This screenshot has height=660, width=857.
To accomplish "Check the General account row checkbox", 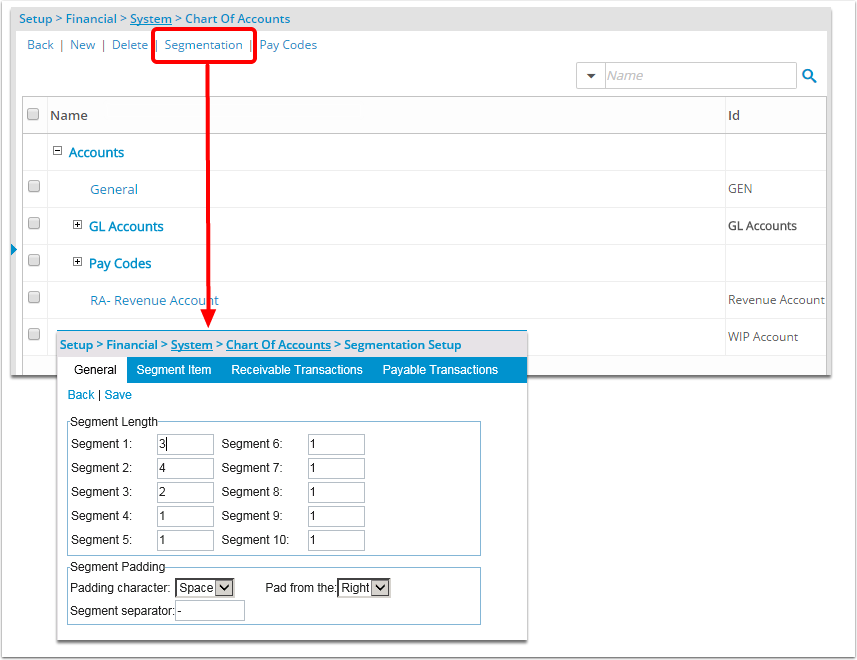I will point(34,187).
